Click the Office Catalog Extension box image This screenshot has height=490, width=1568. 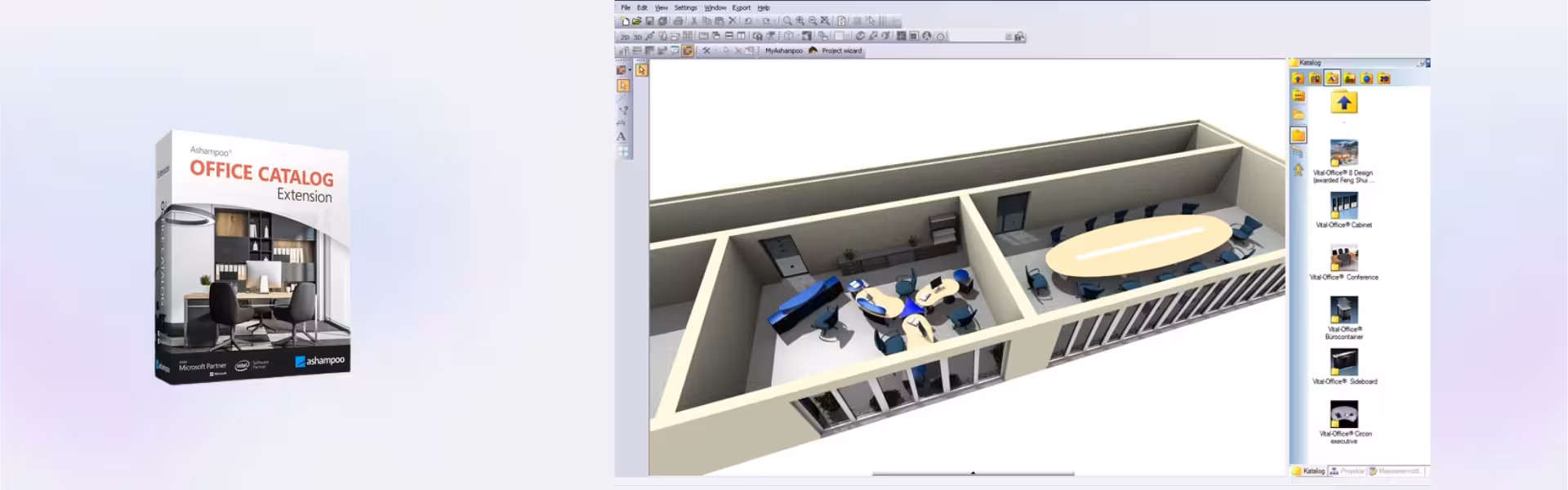pos(253,256)
